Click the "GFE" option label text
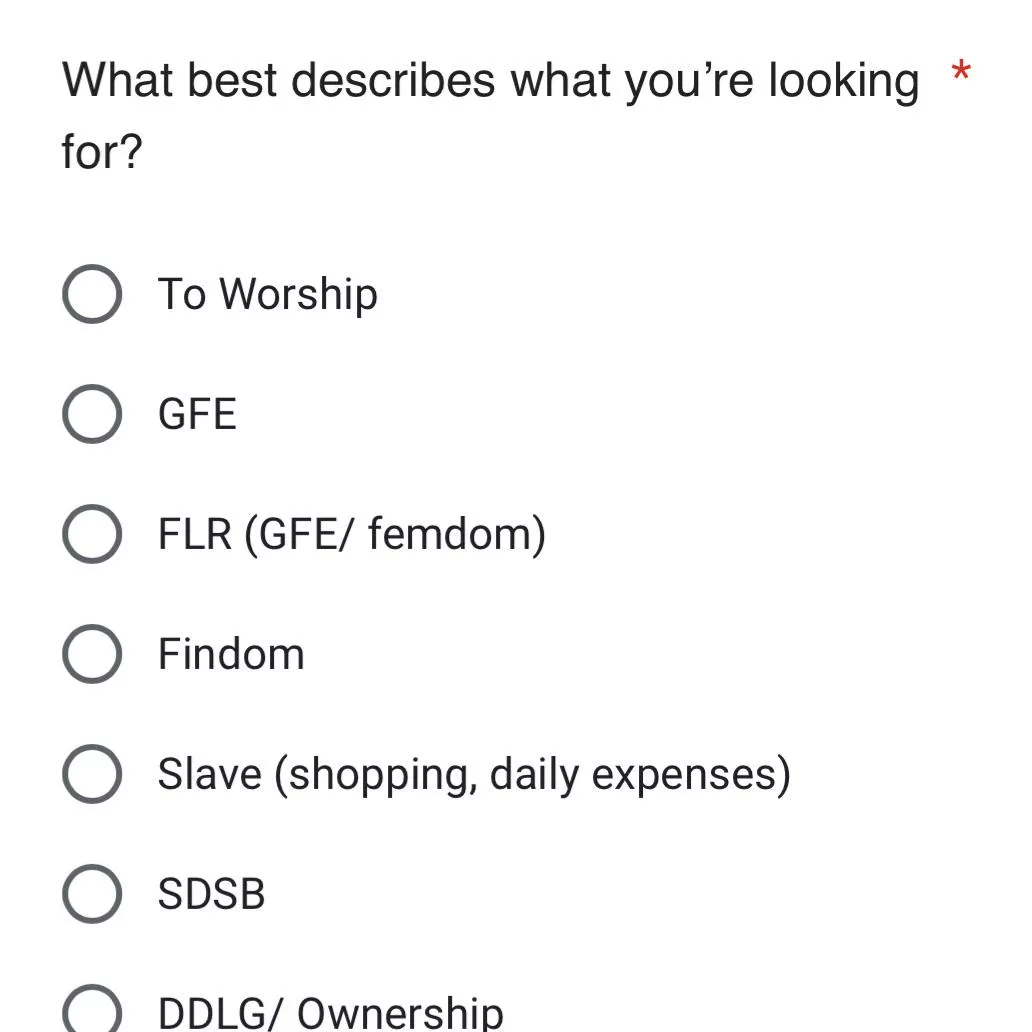The width and height of the screenshot is (1032, 1032). (197, 414)
